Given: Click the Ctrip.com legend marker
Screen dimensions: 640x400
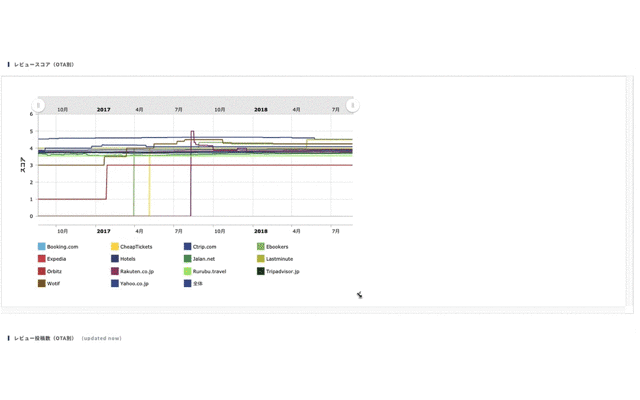Looking at the screenshot, I should pos(188,246).
